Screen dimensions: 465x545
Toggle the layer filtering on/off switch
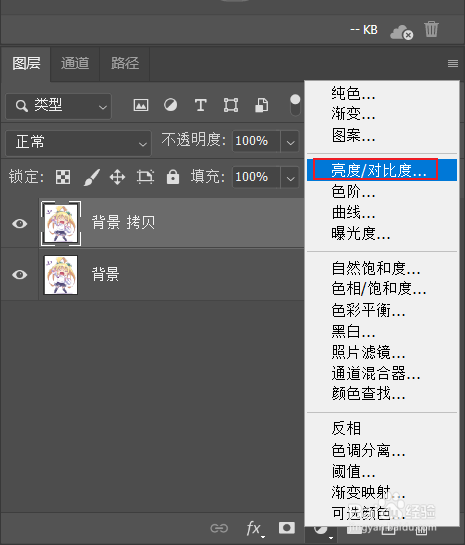tap(295, 105)
